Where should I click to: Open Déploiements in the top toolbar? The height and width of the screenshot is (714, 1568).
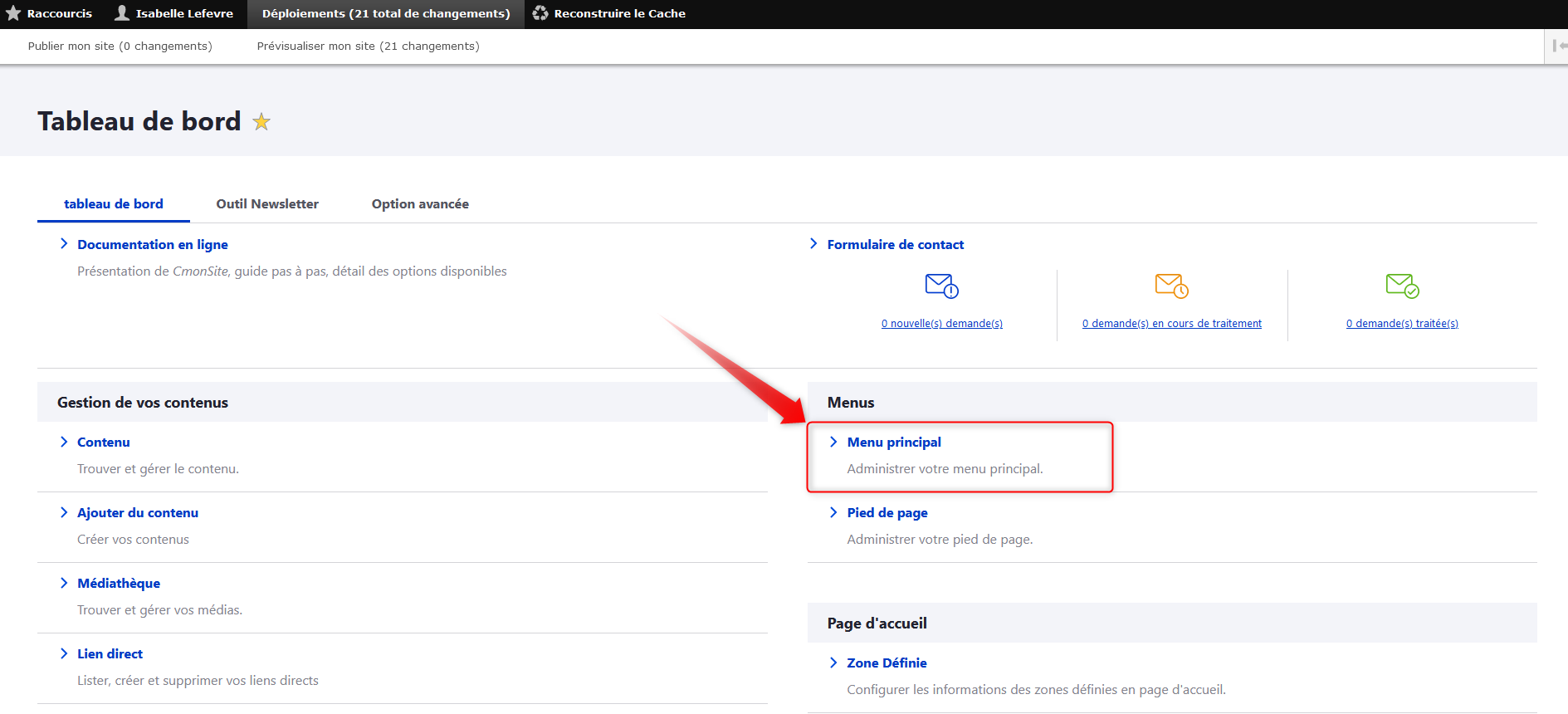click(386, 14)
